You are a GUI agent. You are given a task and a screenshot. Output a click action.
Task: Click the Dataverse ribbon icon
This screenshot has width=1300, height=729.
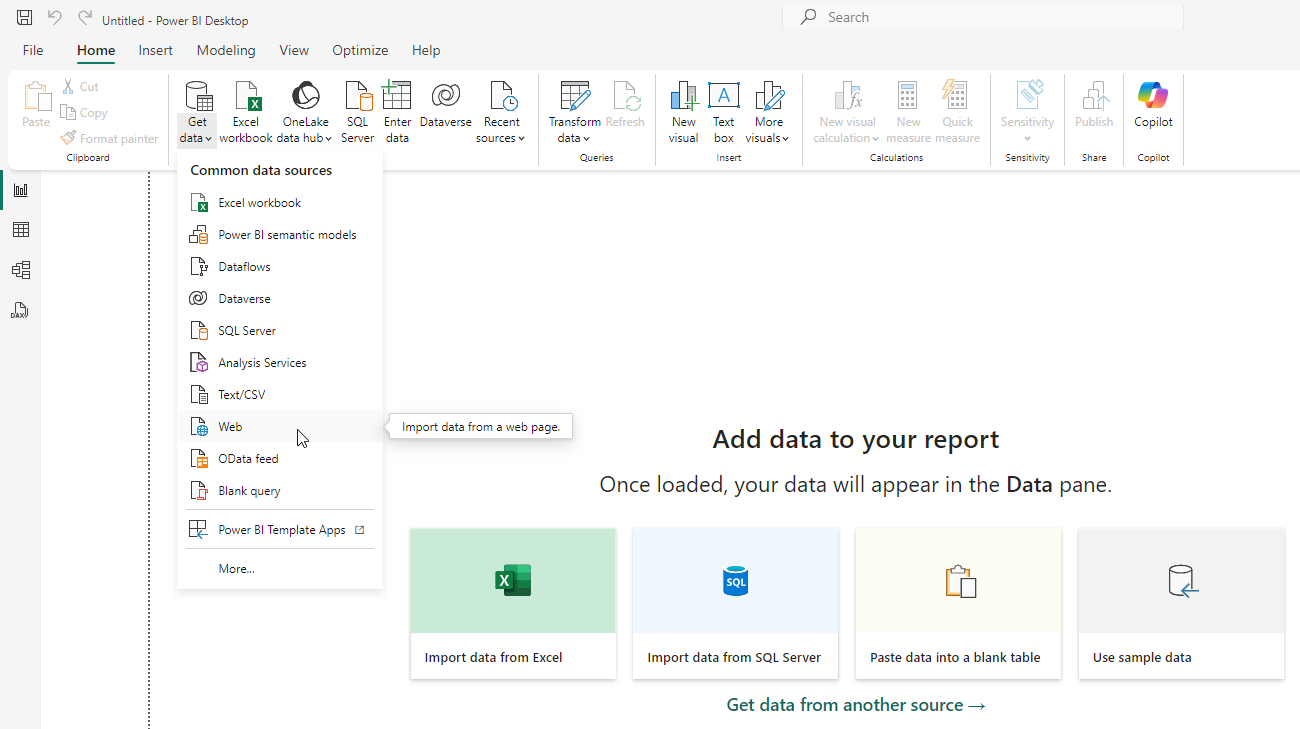tap(445, 105)
